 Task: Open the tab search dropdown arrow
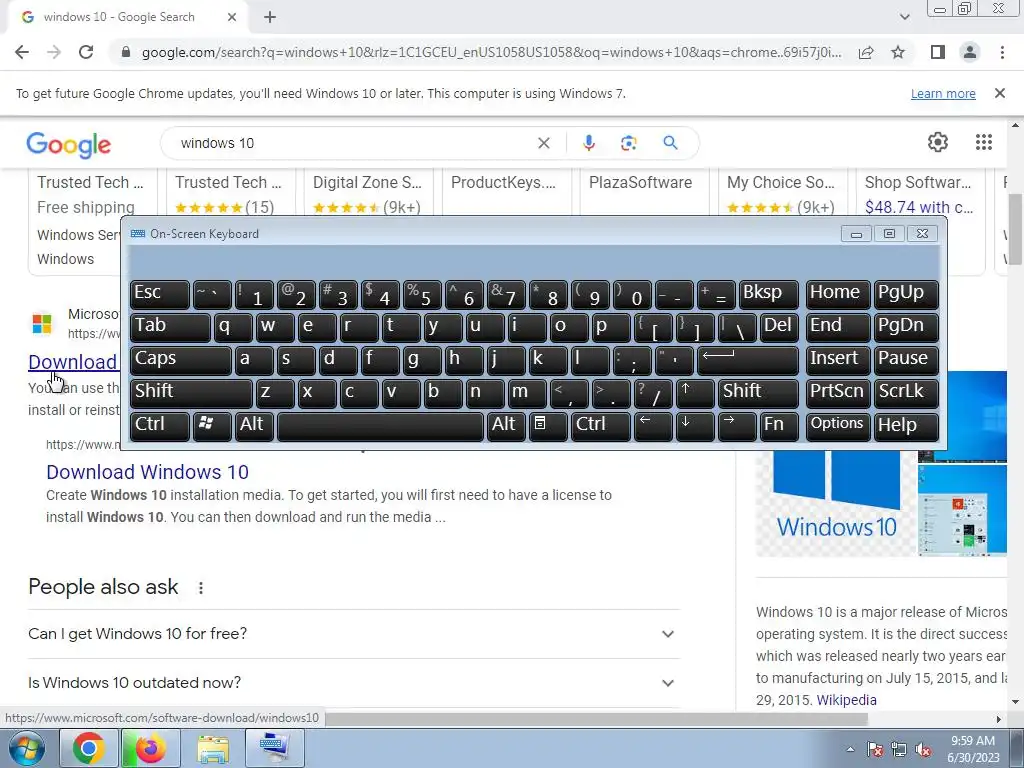(x=904, y=17)
